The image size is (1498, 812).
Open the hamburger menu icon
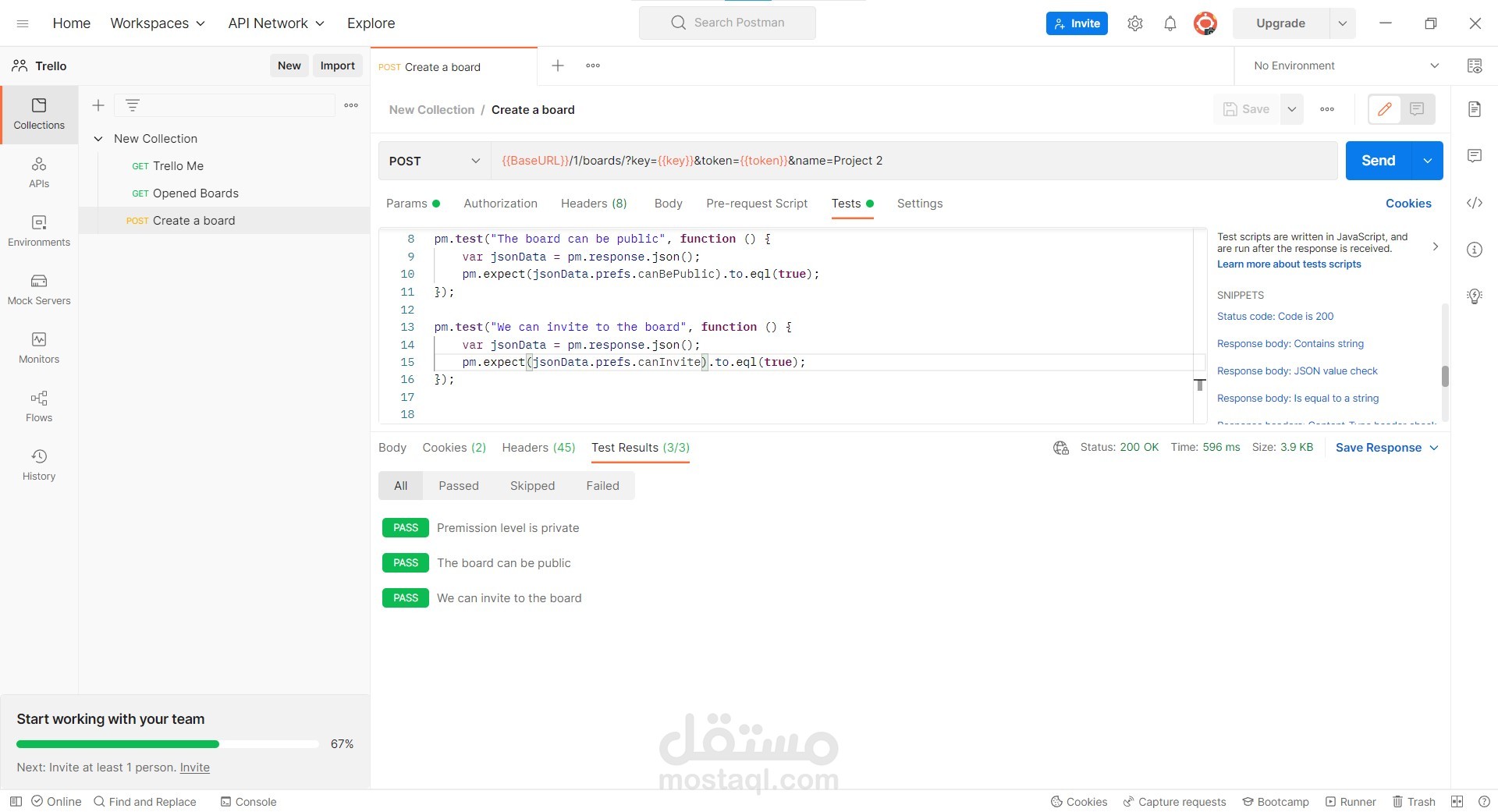(x=23, y=23)
